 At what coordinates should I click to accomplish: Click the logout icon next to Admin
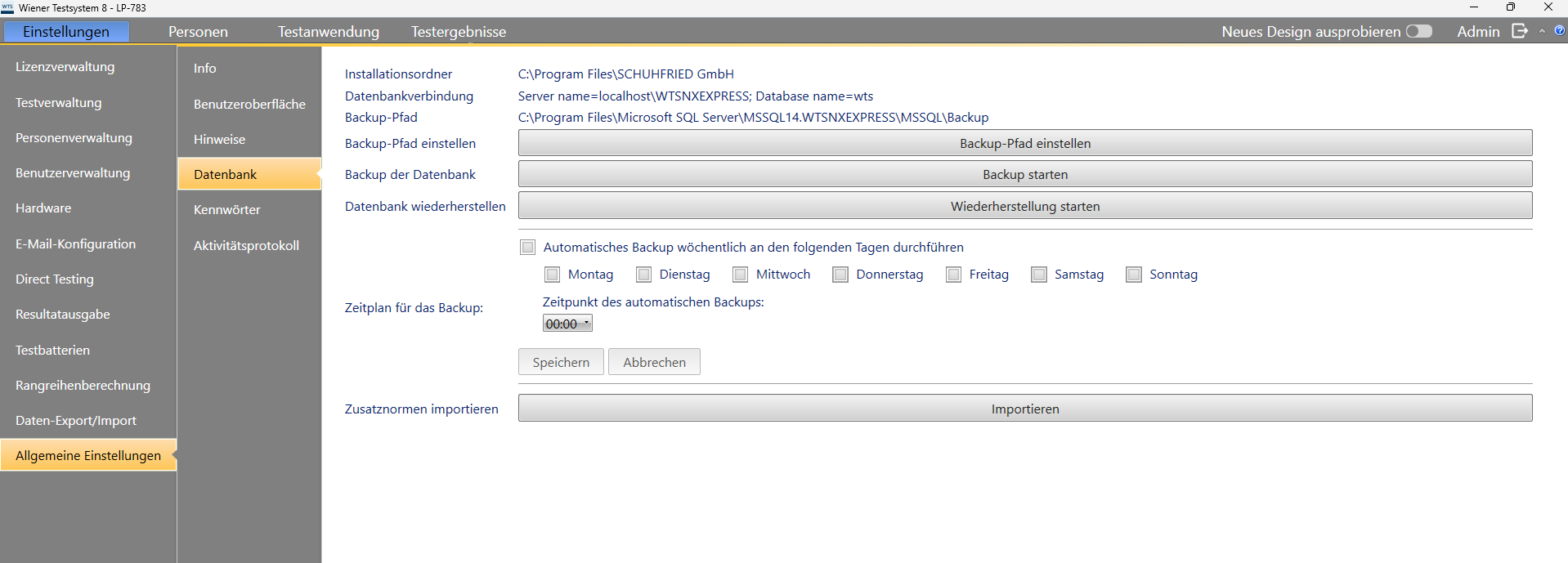[1519, 31]
